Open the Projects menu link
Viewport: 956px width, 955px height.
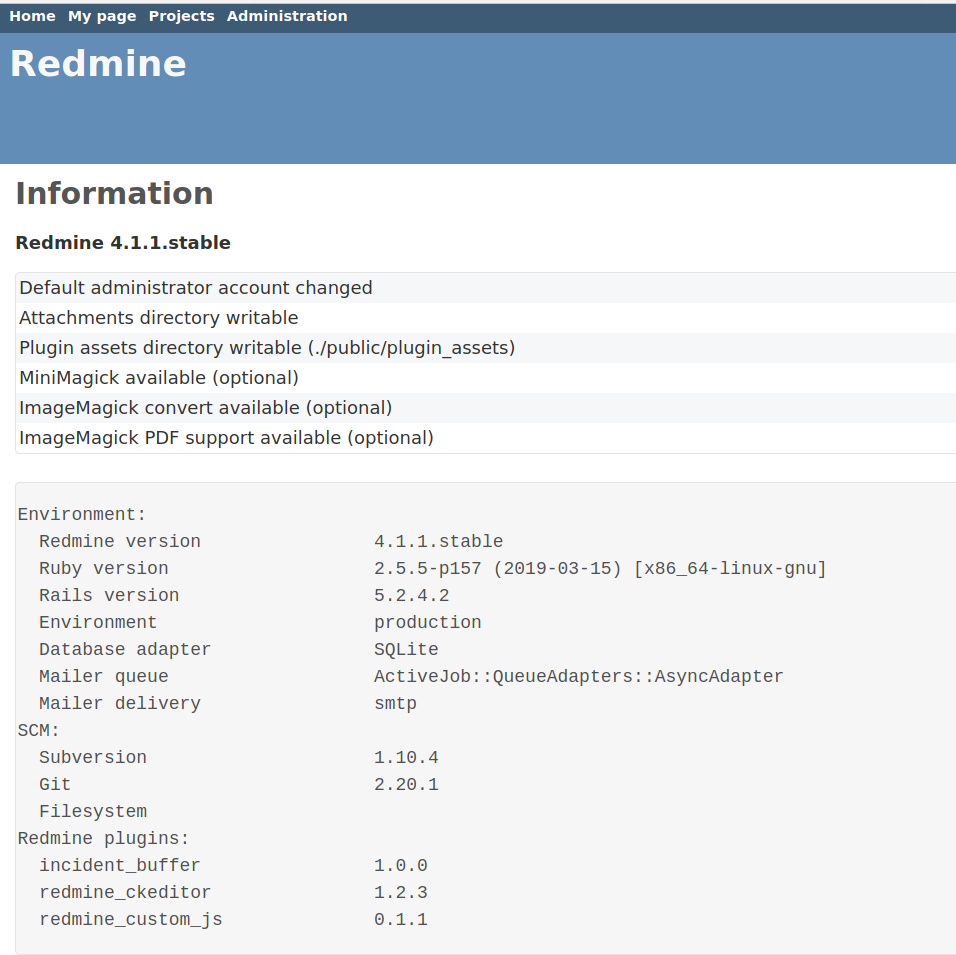(182, 16)
